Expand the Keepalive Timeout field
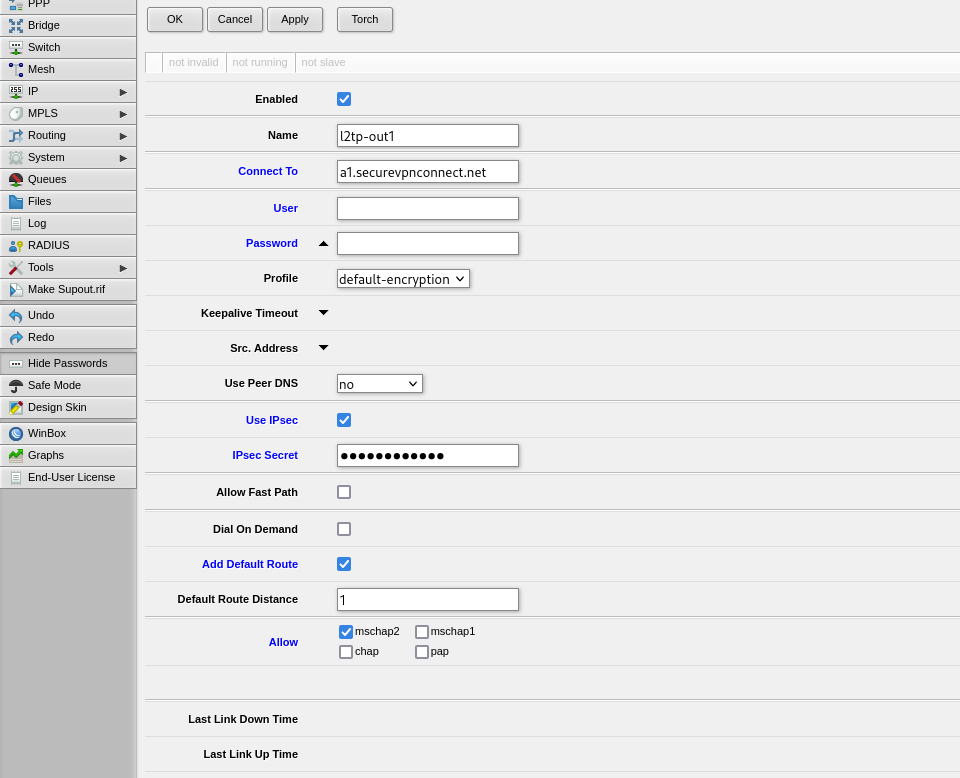 tap(323, 313)
